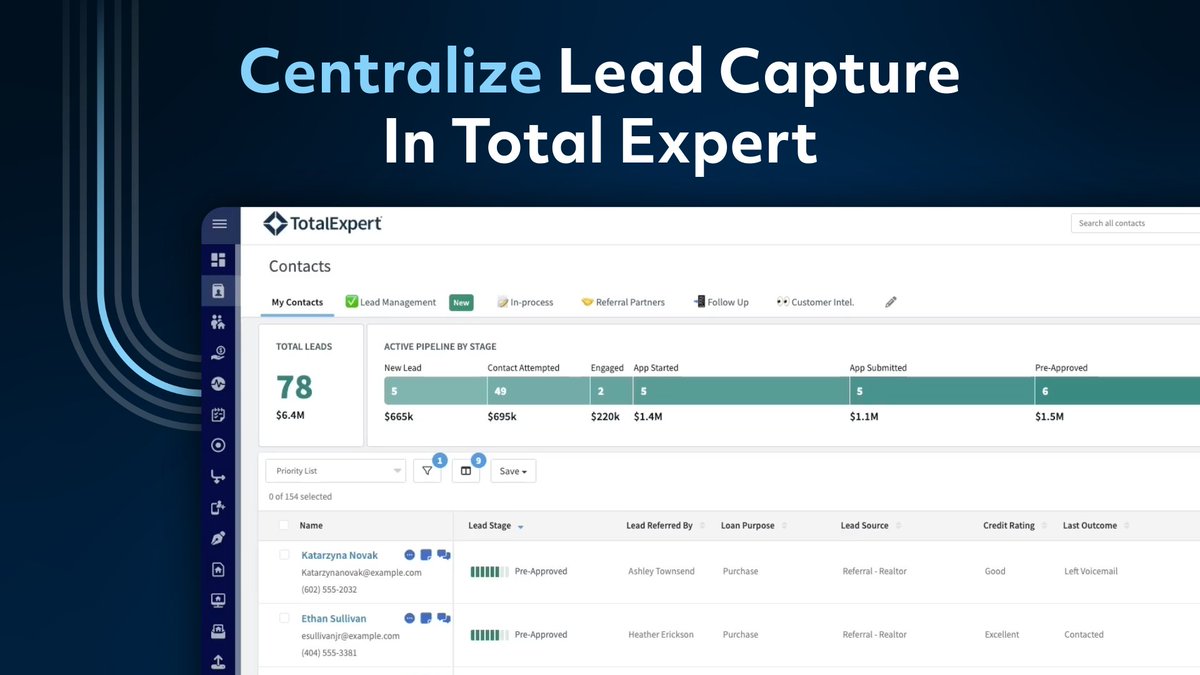Viewport: 1200px width, 675px height.
Task: Open the printer icon in sidebar
Action: coord(219,631)
